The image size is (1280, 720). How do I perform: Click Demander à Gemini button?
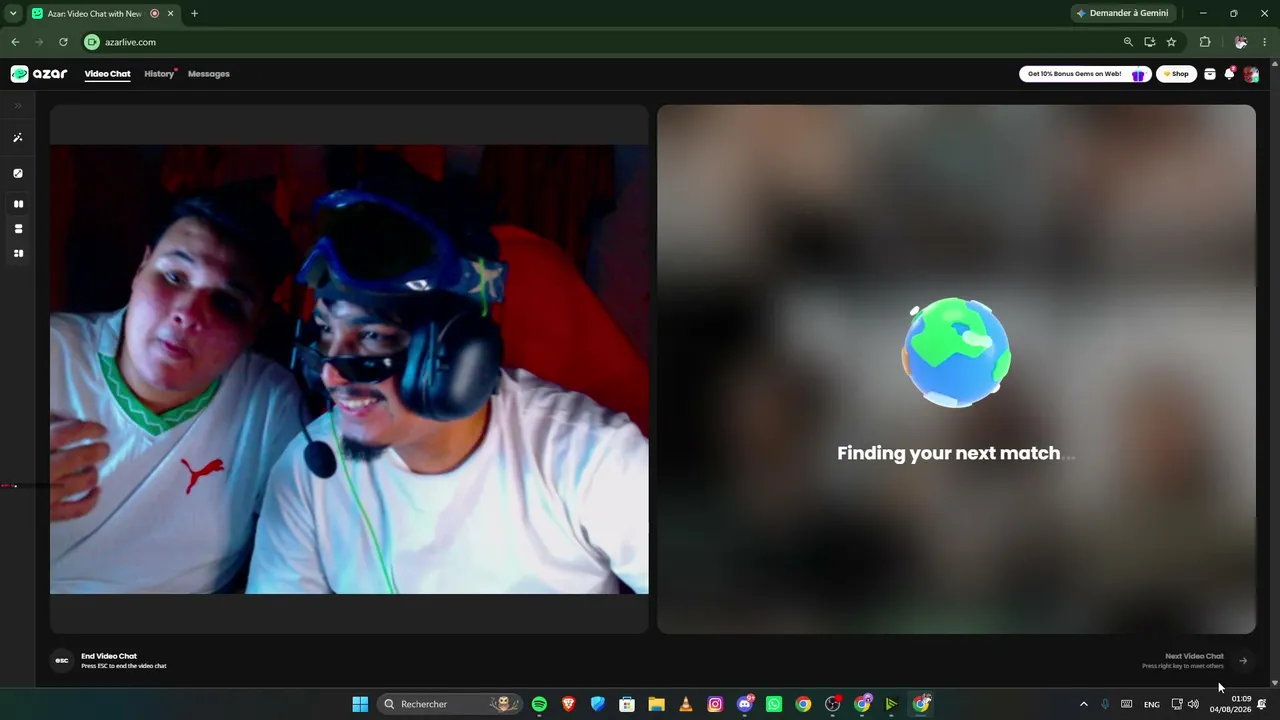[1122, 13]
